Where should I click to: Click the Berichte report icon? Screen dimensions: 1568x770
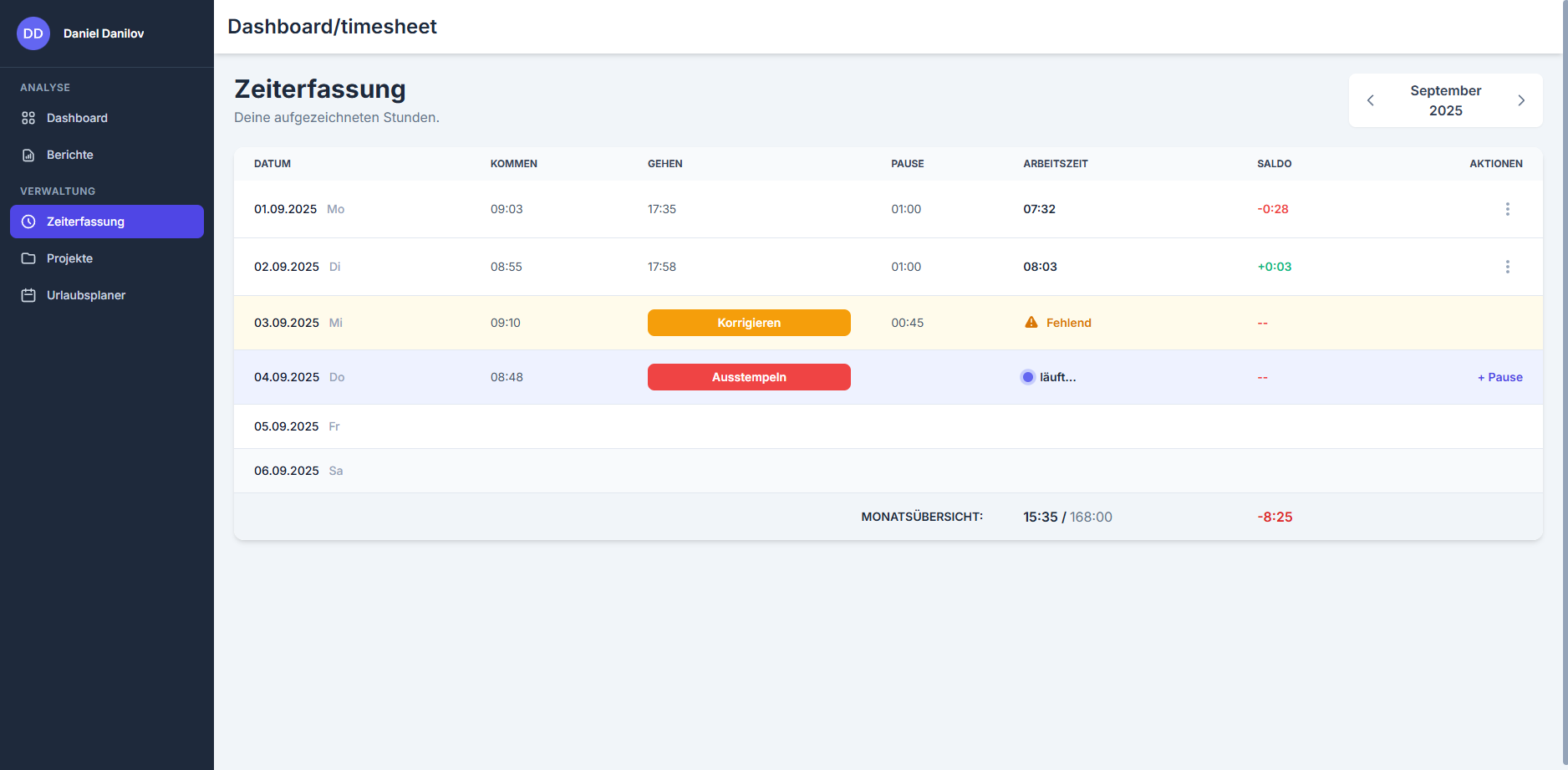coord(28,155)
